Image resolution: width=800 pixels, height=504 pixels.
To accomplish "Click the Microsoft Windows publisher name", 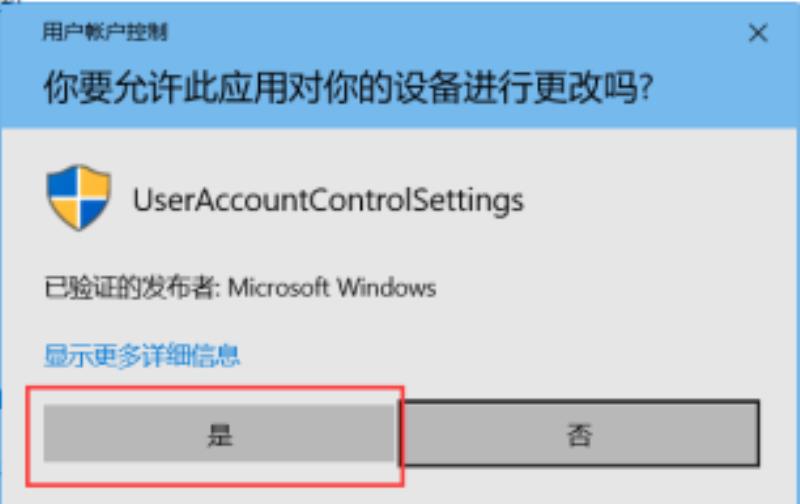I will pos(332,288).
